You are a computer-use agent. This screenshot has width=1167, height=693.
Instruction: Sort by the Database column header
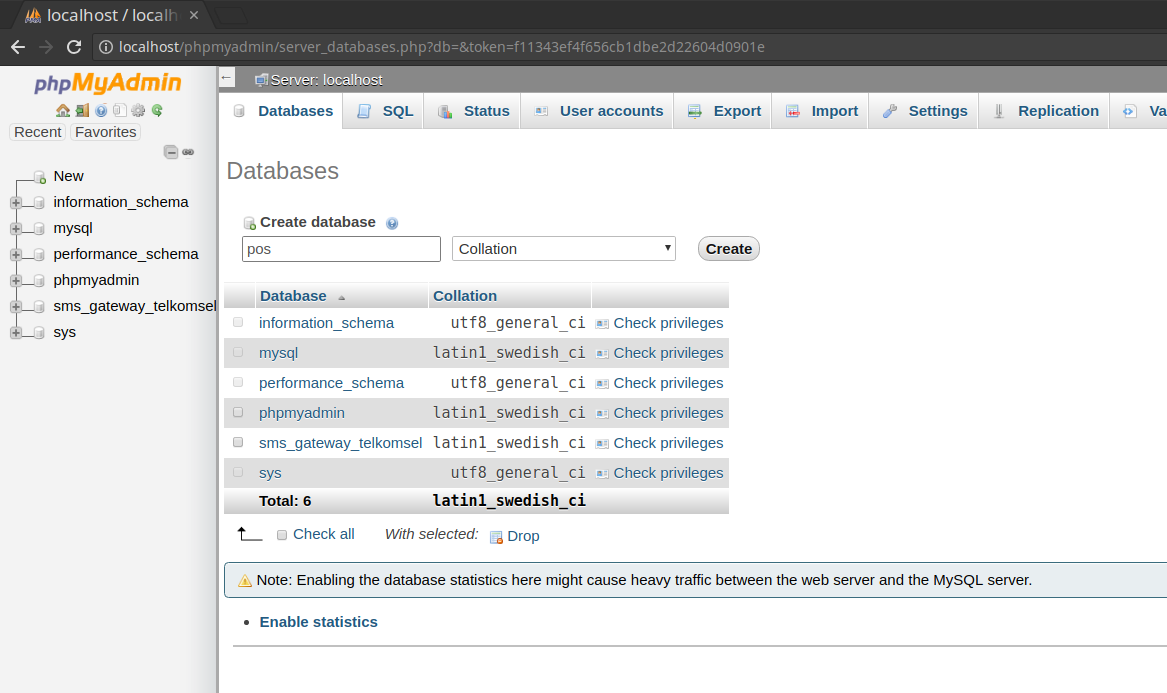[292, 295]
